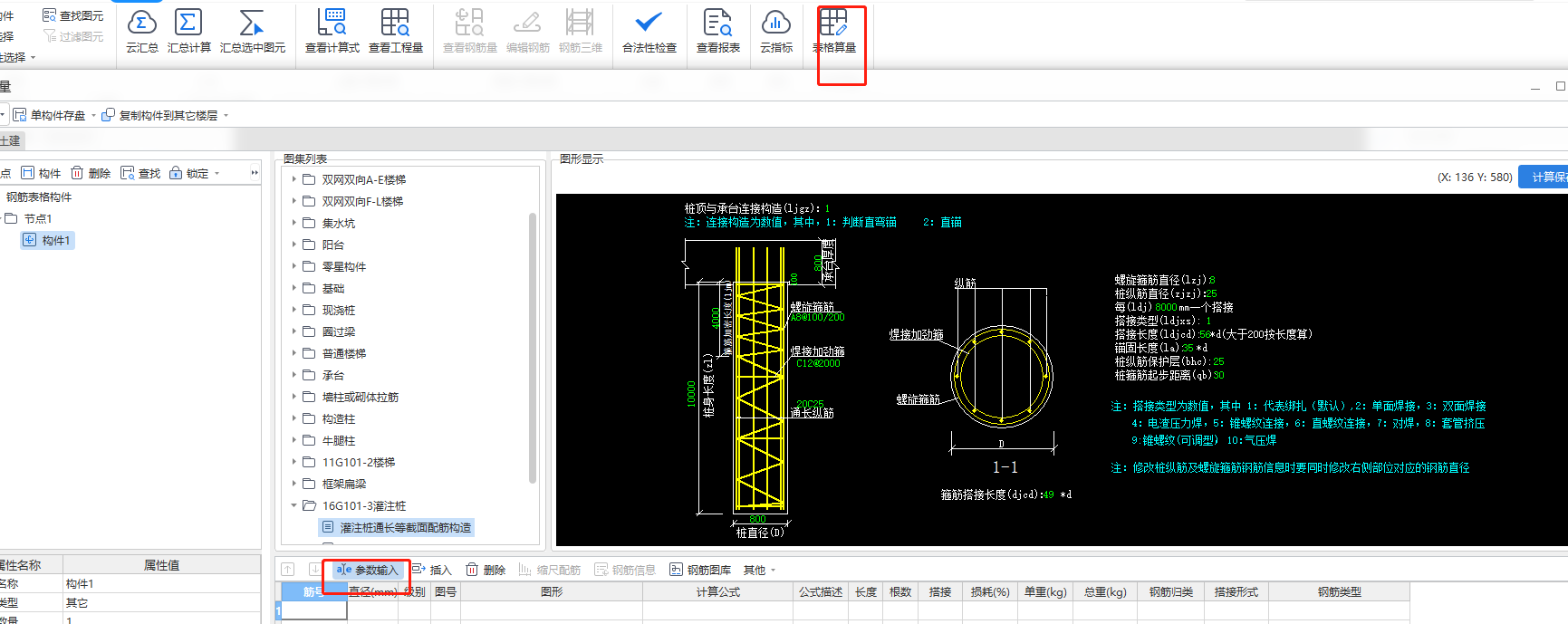
Task: Click 编辑钢筋 edit rebar icon
Action: point(527,31)
